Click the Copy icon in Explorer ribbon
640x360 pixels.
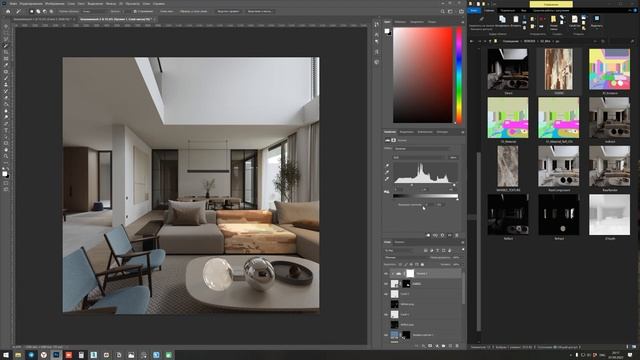click(502, 19)
